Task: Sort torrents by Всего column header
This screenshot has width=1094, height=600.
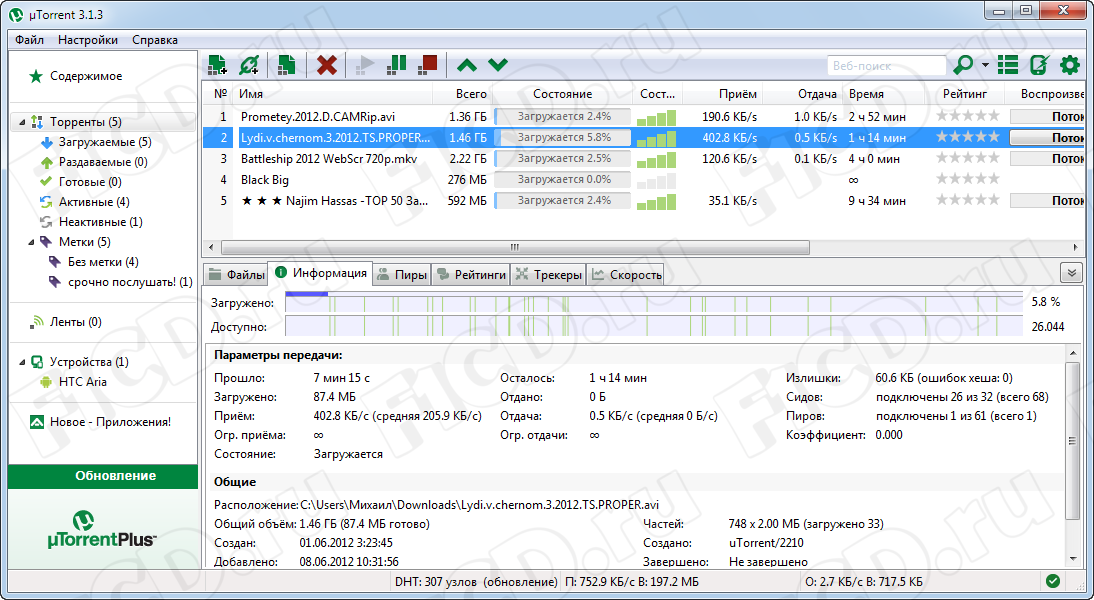Action: (463, 93)
